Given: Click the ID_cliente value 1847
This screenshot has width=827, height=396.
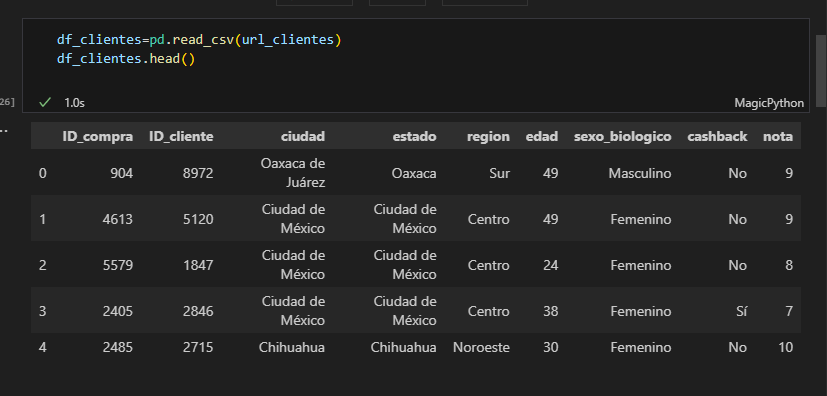Looking at the screenshot, I should click(x=198, y=265).
